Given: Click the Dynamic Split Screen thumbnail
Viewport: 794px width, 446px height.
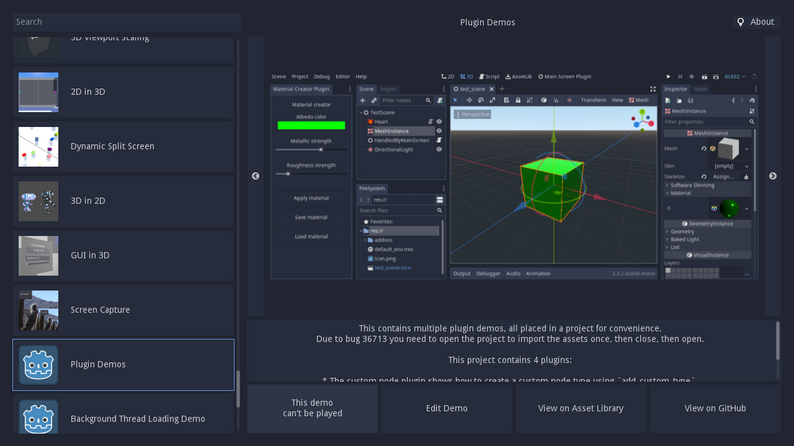Looking at the screenshot, I should tap(38, 146).
